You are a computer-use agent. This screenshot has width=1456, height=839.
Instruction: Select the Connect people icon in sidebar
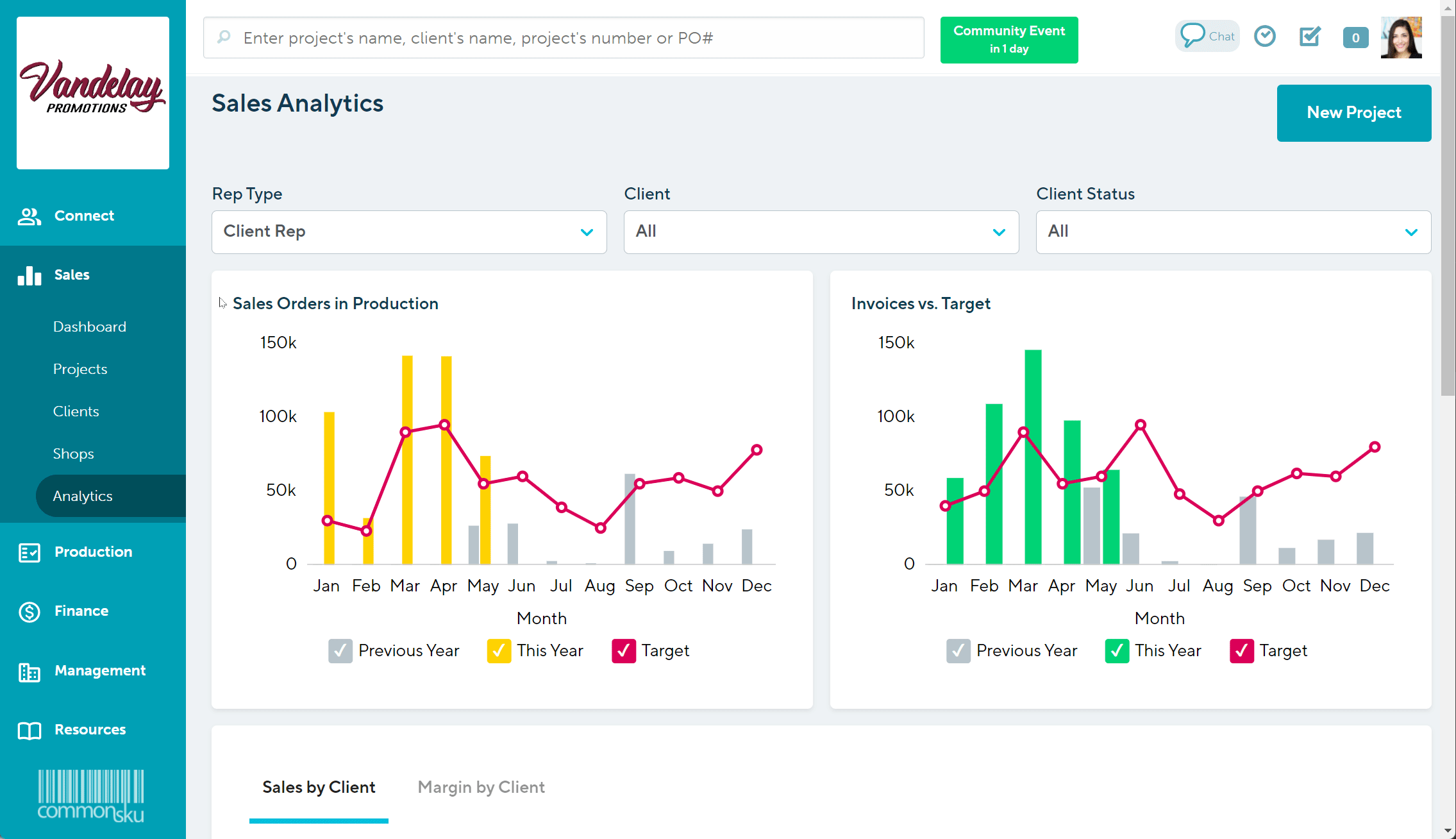click(29, 216)
